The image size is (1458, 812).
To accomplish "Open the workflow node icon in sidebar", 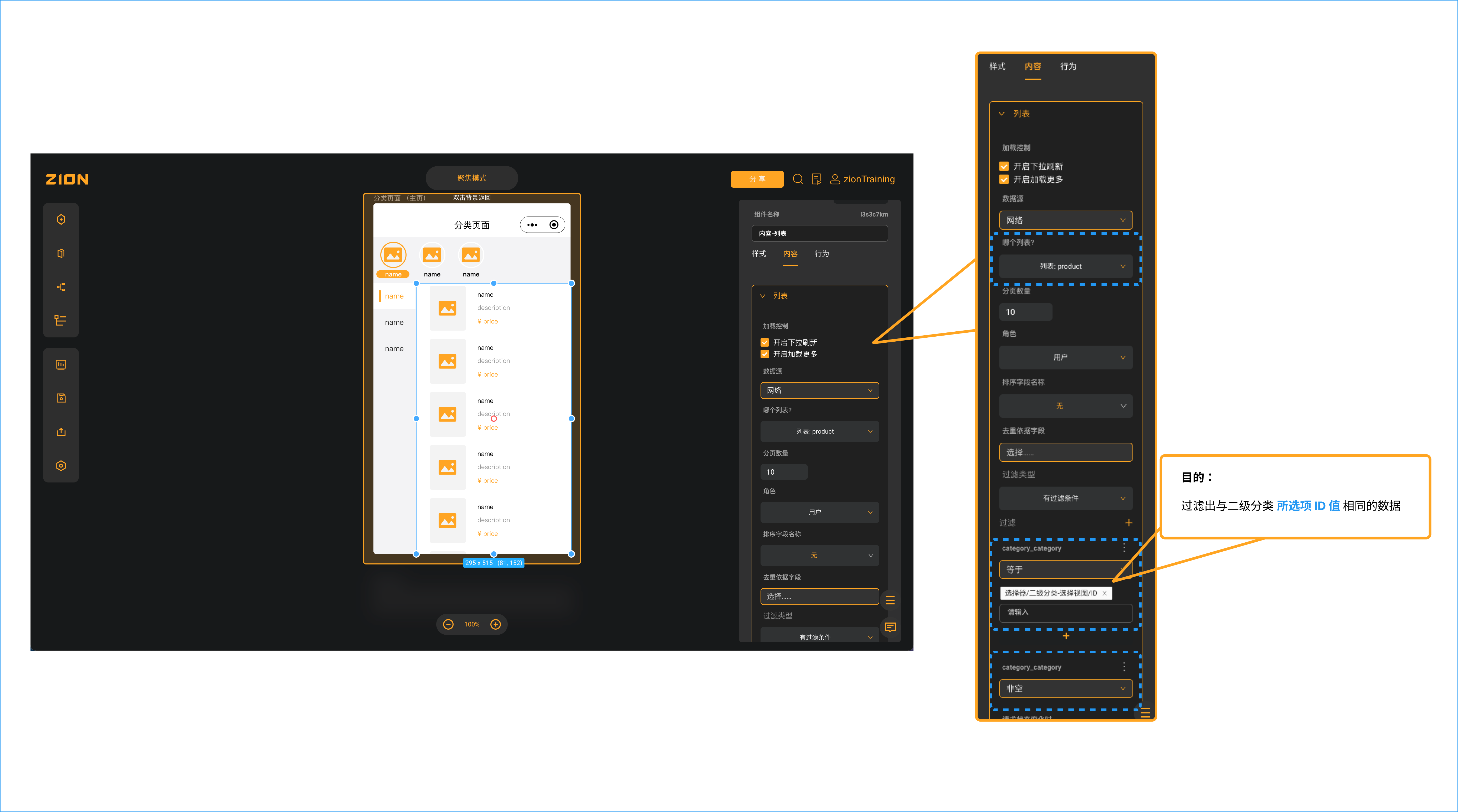I will (x=61, y=287).
